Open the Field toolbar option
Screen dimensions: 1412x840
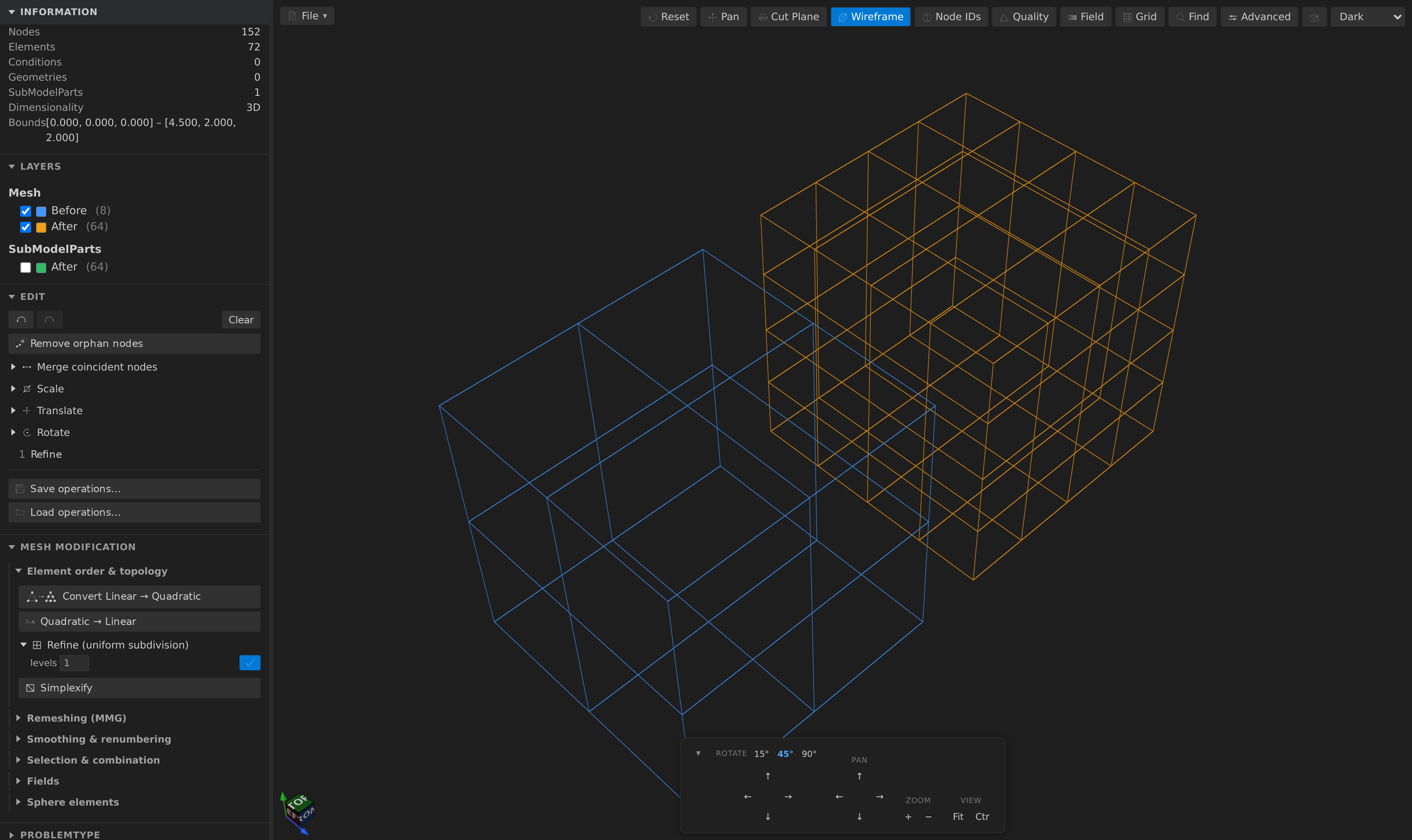tap(1085, 17)
